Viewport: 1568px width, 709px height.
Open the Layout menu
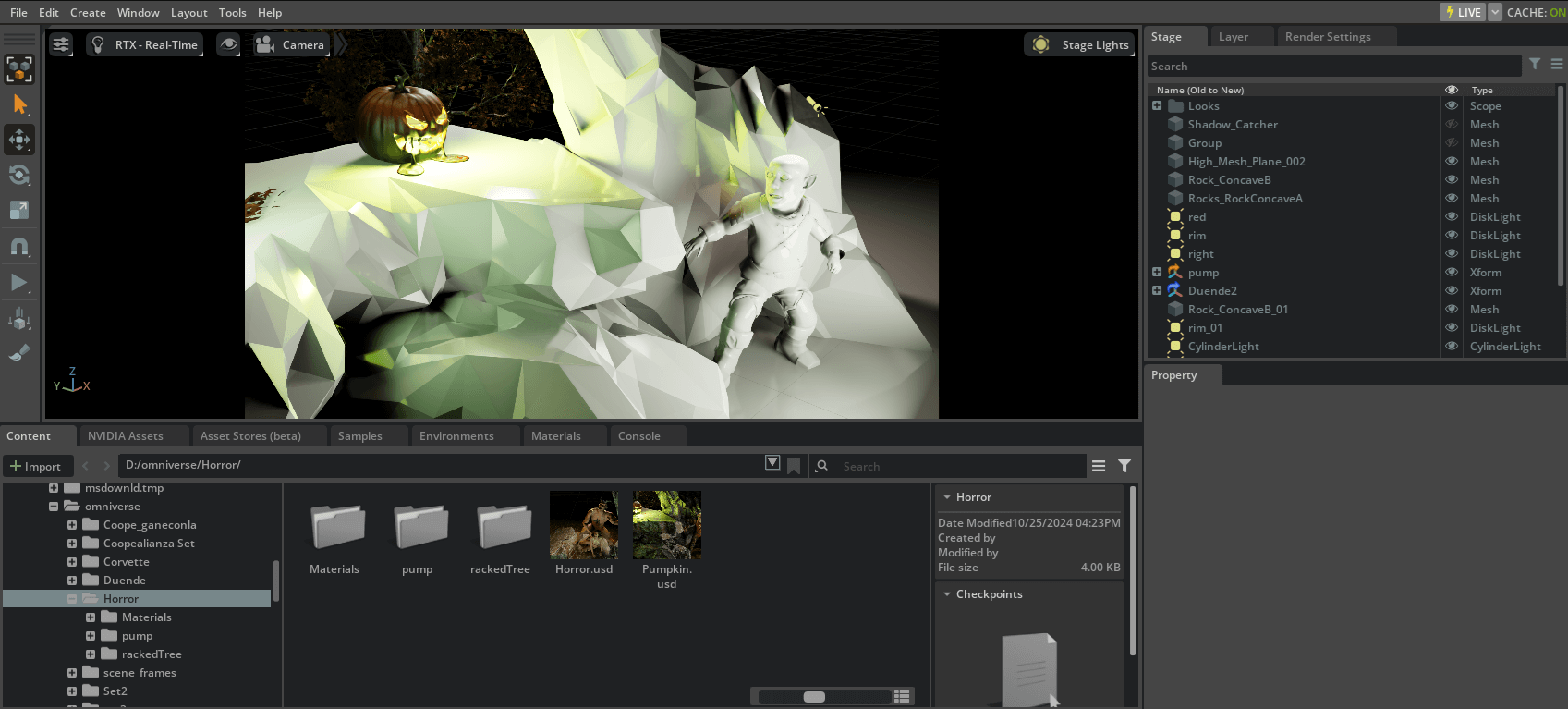click(x=188, y=13)
